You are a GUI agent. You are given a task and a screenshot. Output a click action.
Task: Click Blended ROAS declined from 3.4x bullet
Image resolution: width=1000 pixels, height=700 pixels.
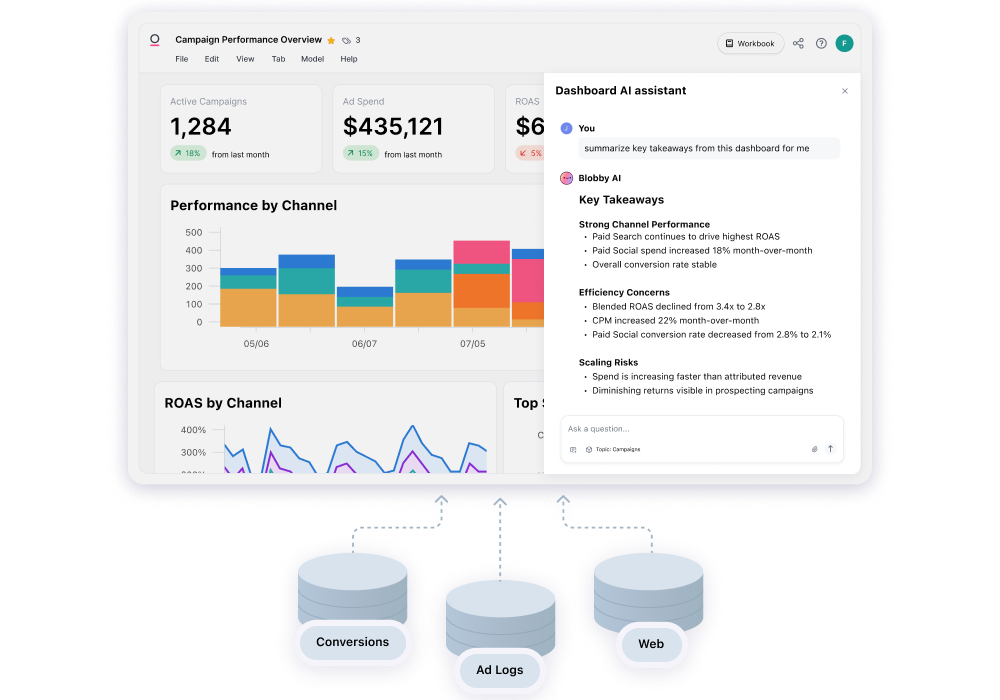(x=679, y=307)
